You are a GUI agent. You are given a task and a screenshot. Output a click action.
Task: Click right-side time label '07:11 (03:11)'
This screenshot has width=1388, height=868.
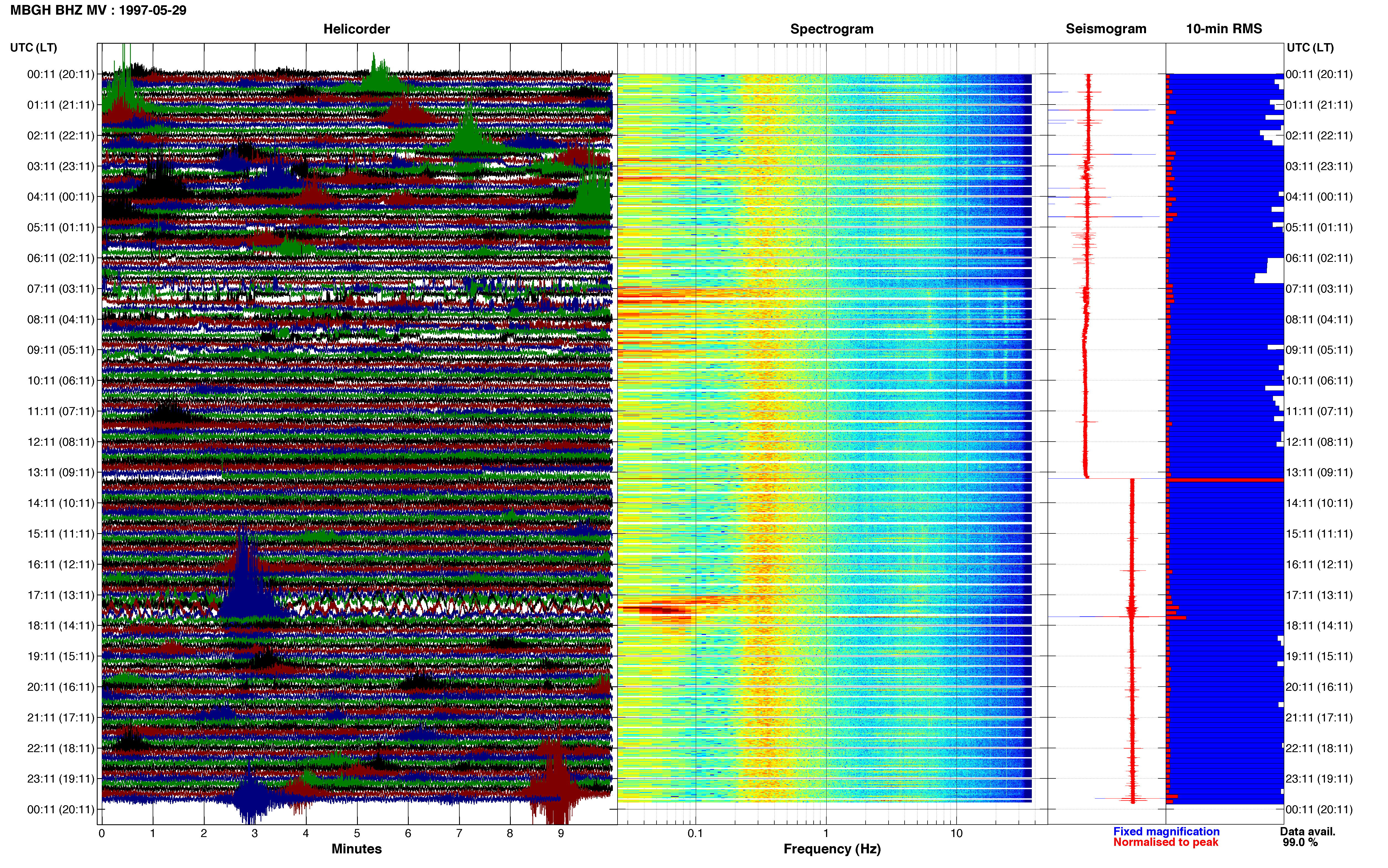pyautogui.click(x=1319, y=288)
